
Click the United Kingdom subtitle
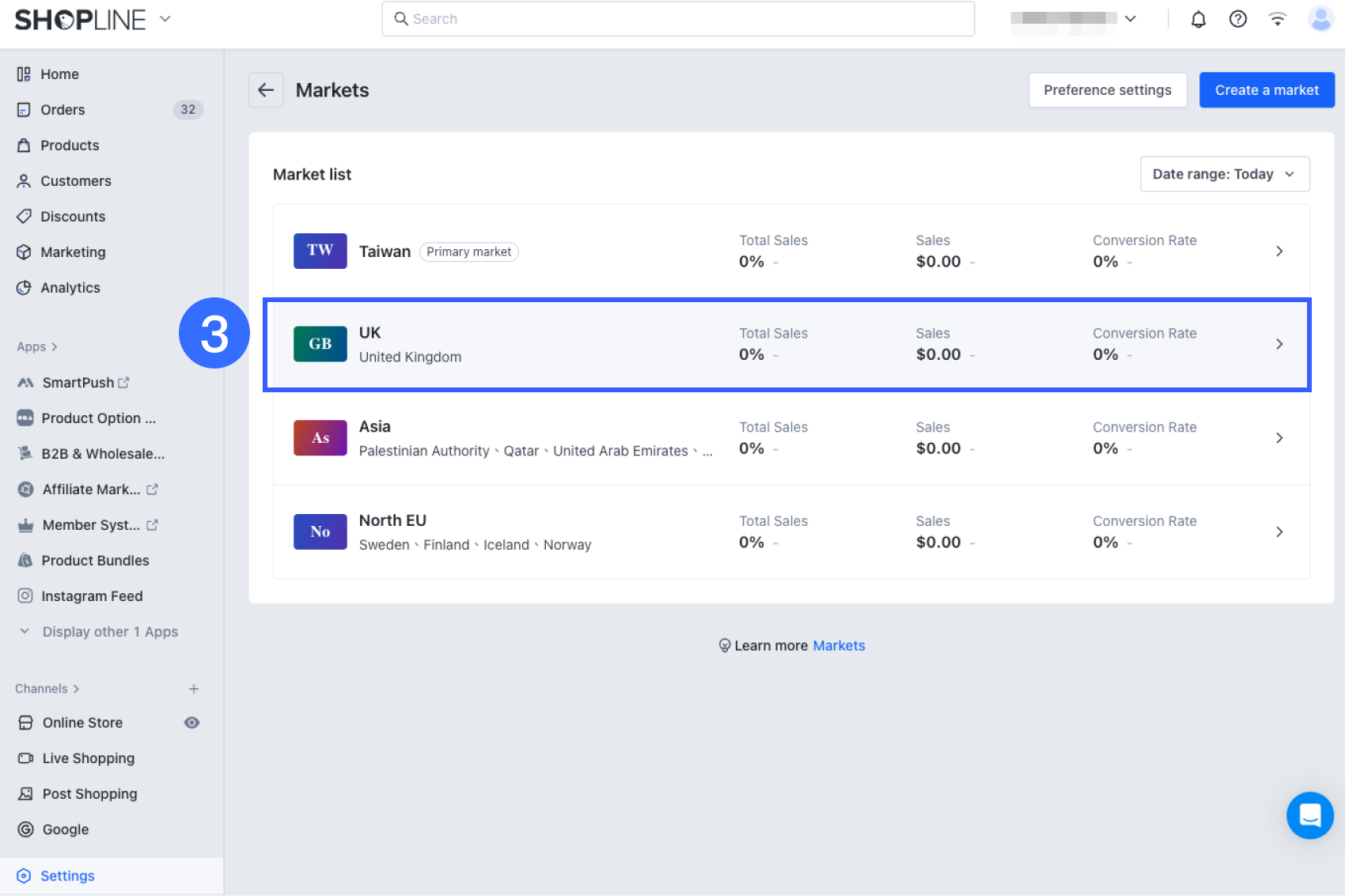(x=411, y=357)
